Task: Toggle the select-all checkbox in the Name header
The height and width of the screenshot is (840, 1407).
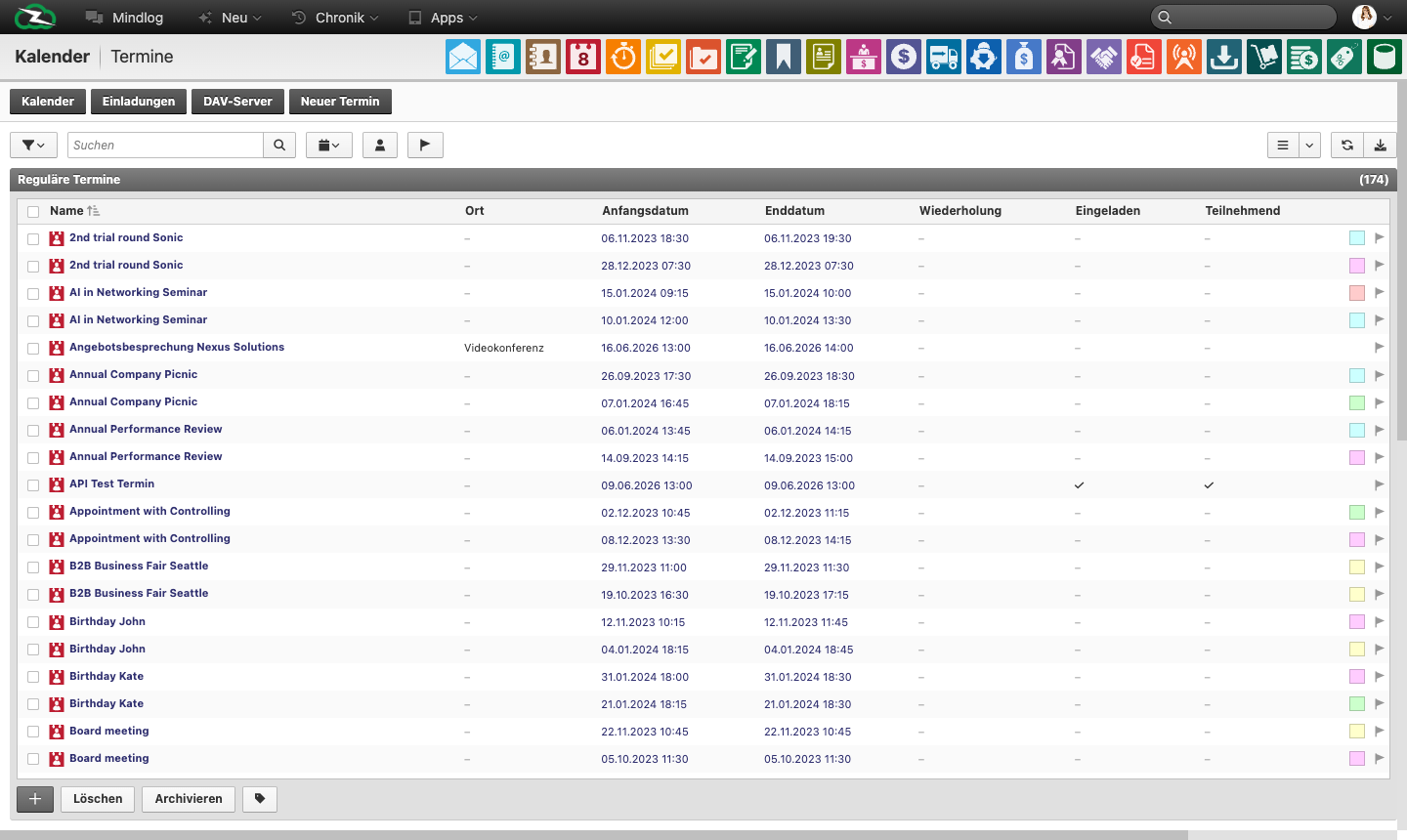Action: pos(33,211)
